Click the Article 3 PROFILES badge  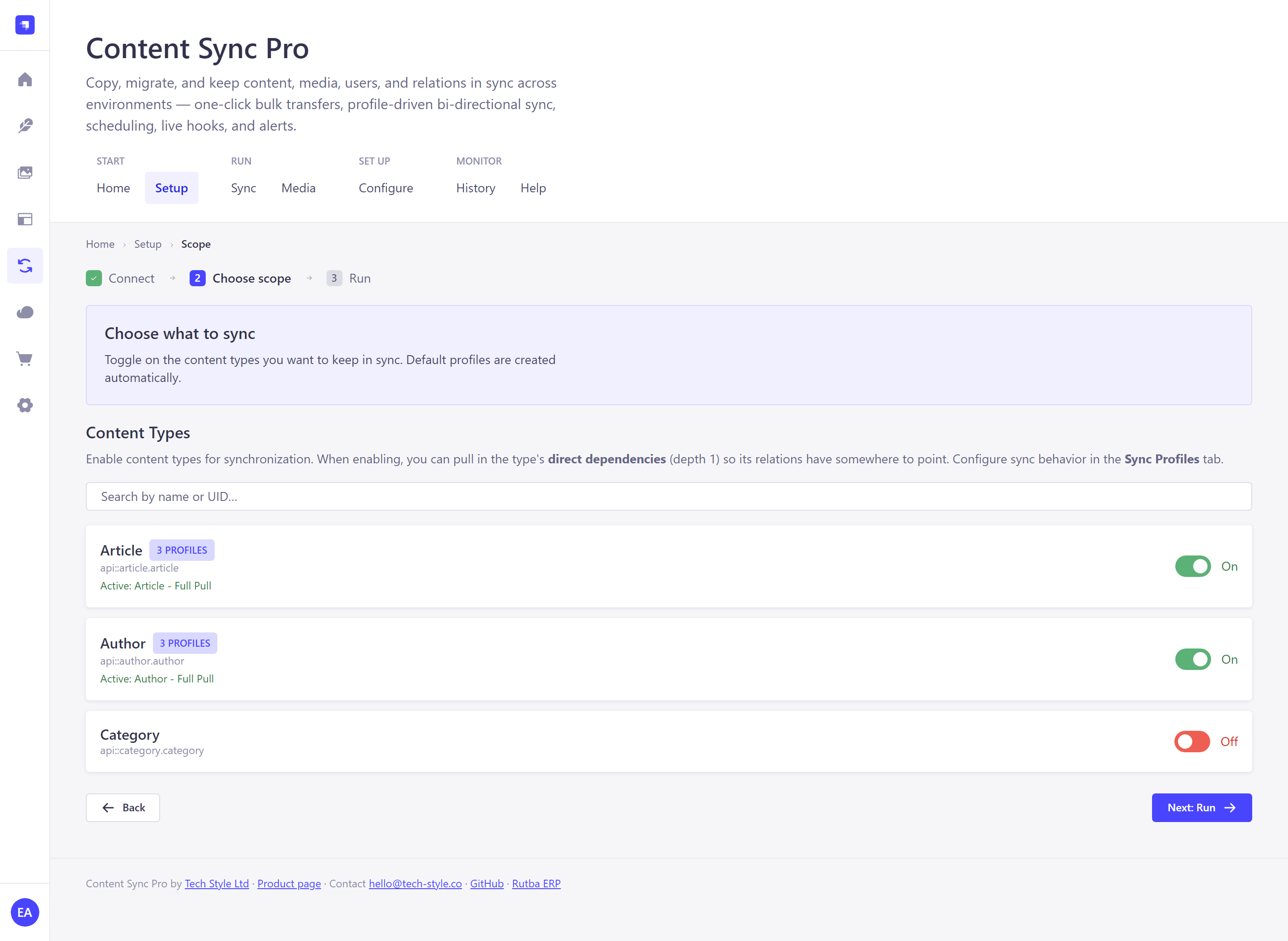[x=182, y=550]
